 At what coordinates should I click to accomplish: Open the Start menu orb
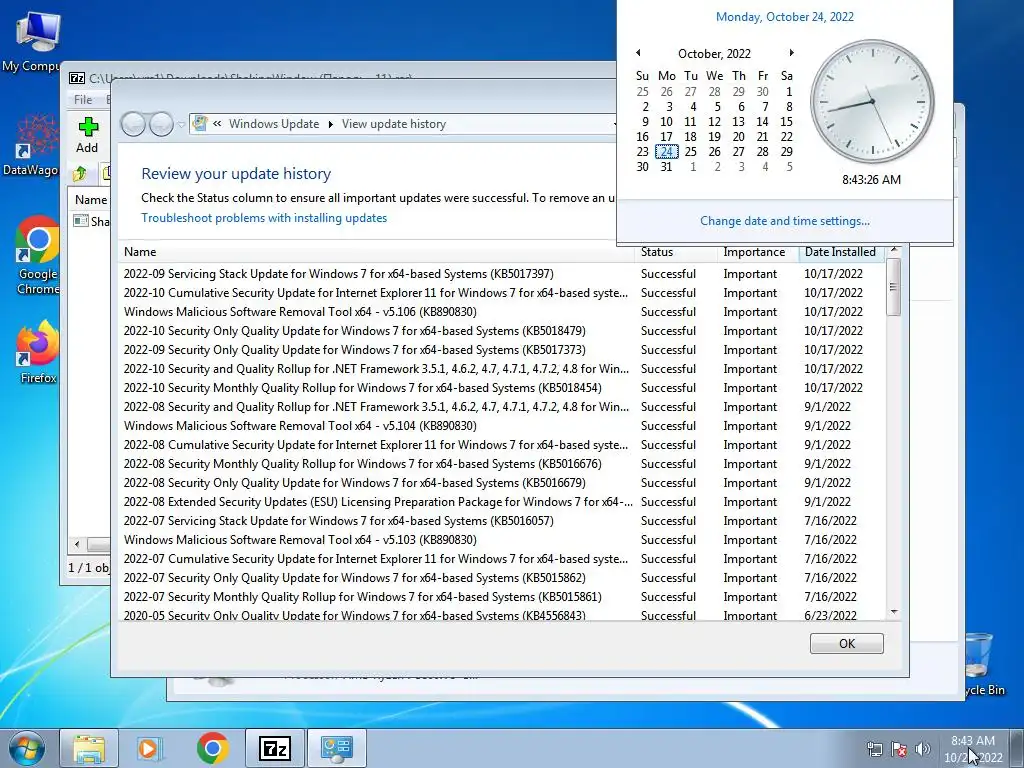click(x=27, y=748)
